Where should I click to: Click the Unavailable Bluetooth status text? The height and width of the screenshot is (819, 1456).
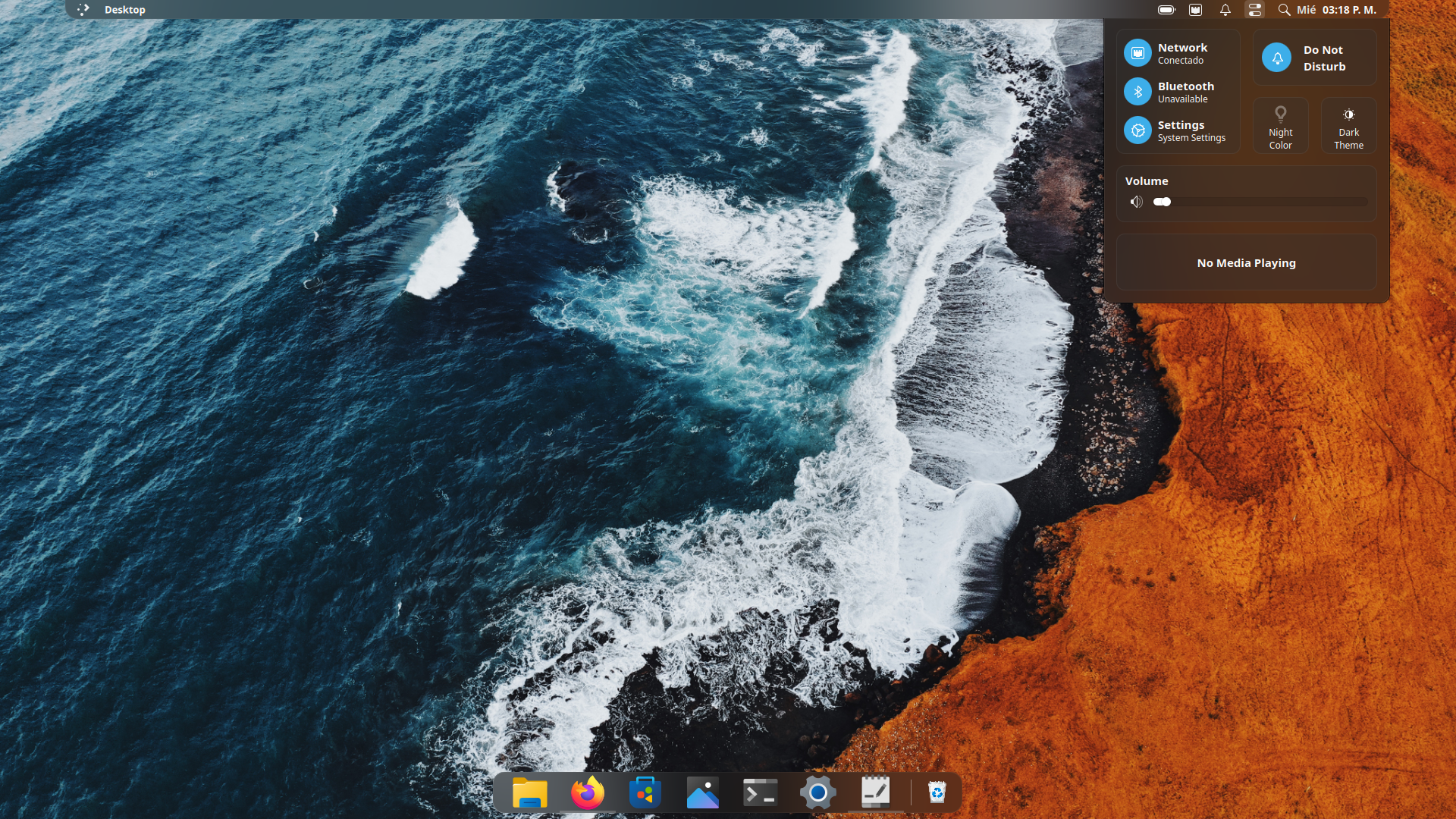(1183, 99)
